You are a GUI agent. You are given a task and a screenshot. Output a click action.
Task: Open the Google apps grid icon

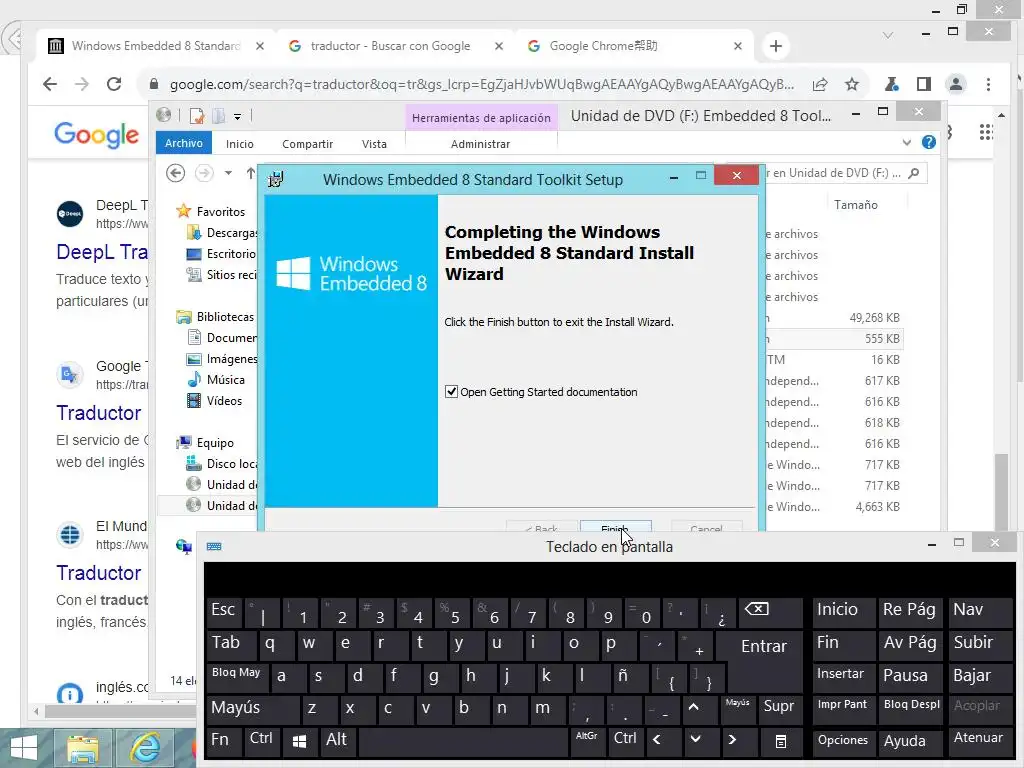click(986, 133)
